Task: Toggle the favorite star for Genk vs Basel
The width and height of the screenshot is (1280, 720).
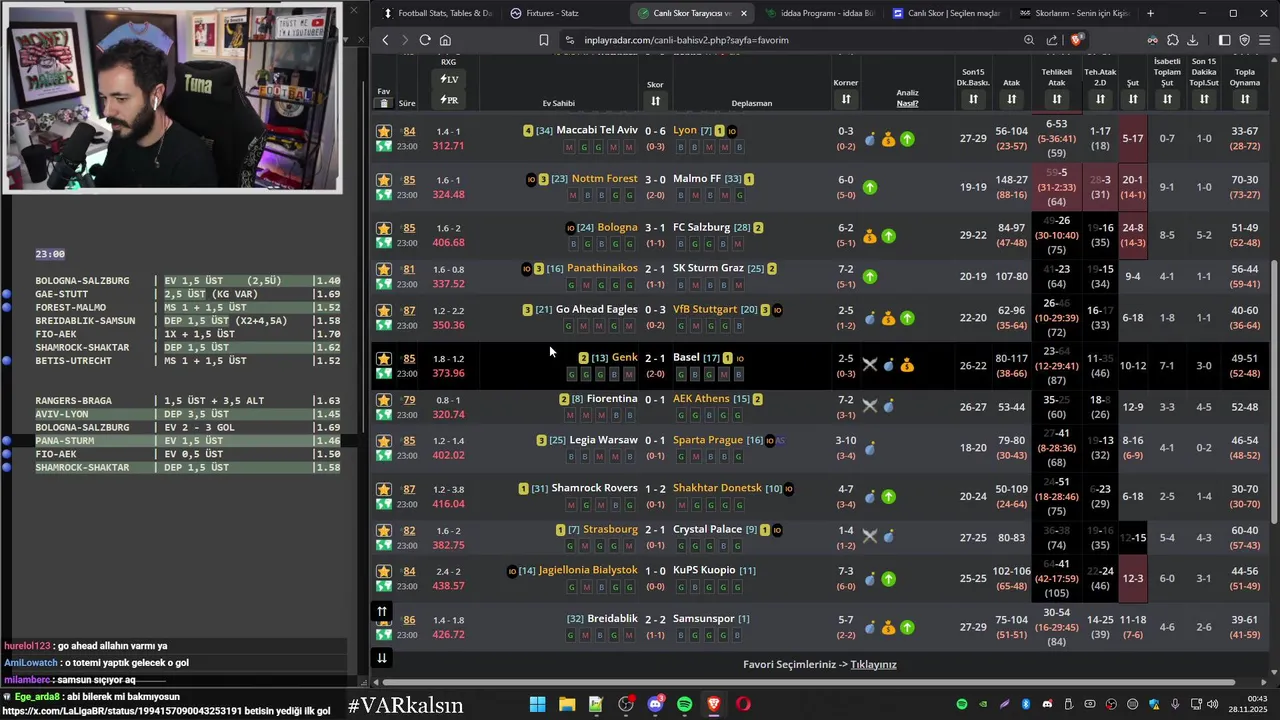Action: 383,358
